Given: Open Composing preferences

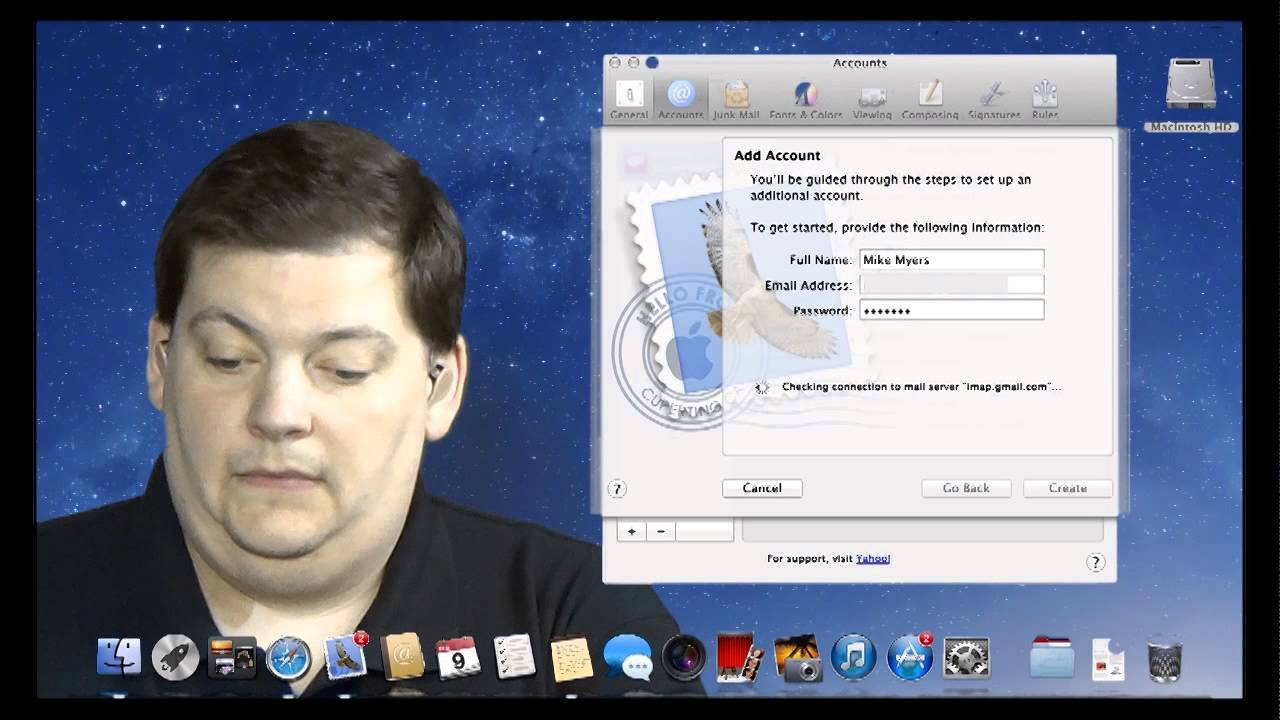Looking at the screenshot, I should click(930, 97).
